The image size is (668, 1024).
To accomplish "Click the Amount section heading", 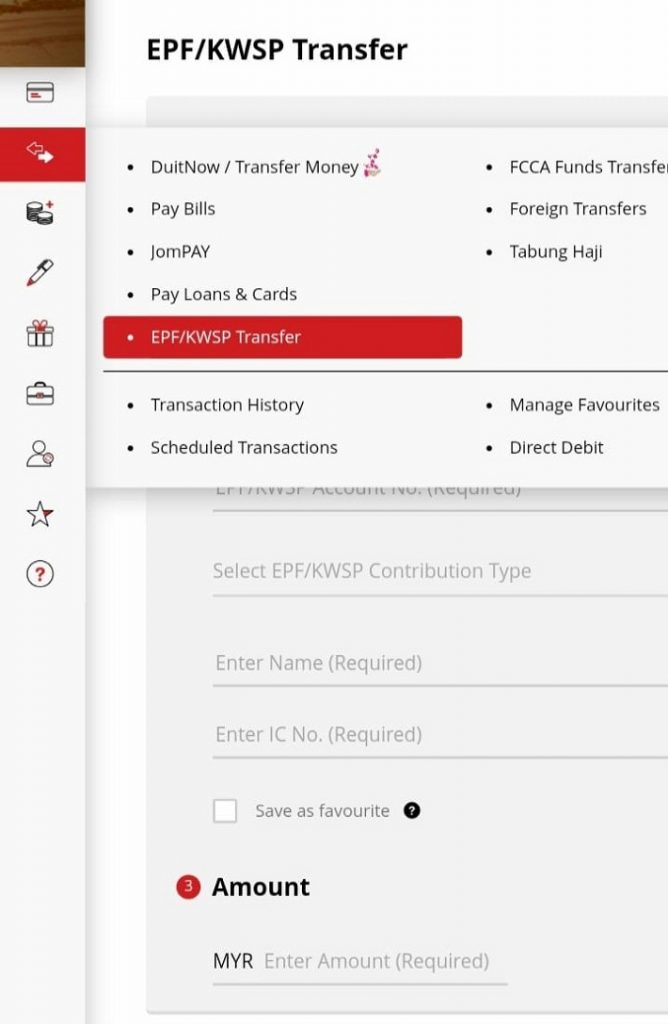I will [x=261, y=887].
